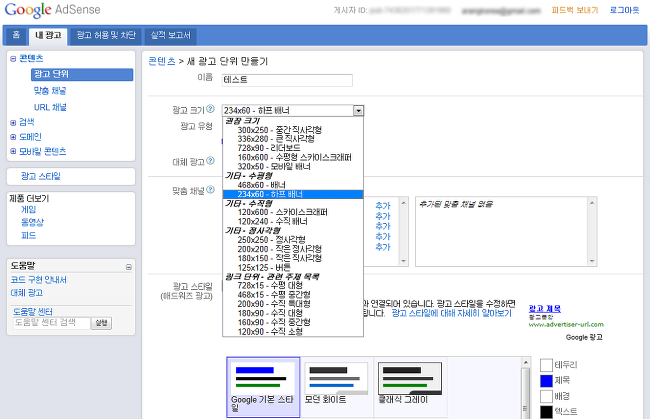This screenshot has height=419, width=650.
Task: Click 피드백 보내기 link
Action: (x=575, y=10)
